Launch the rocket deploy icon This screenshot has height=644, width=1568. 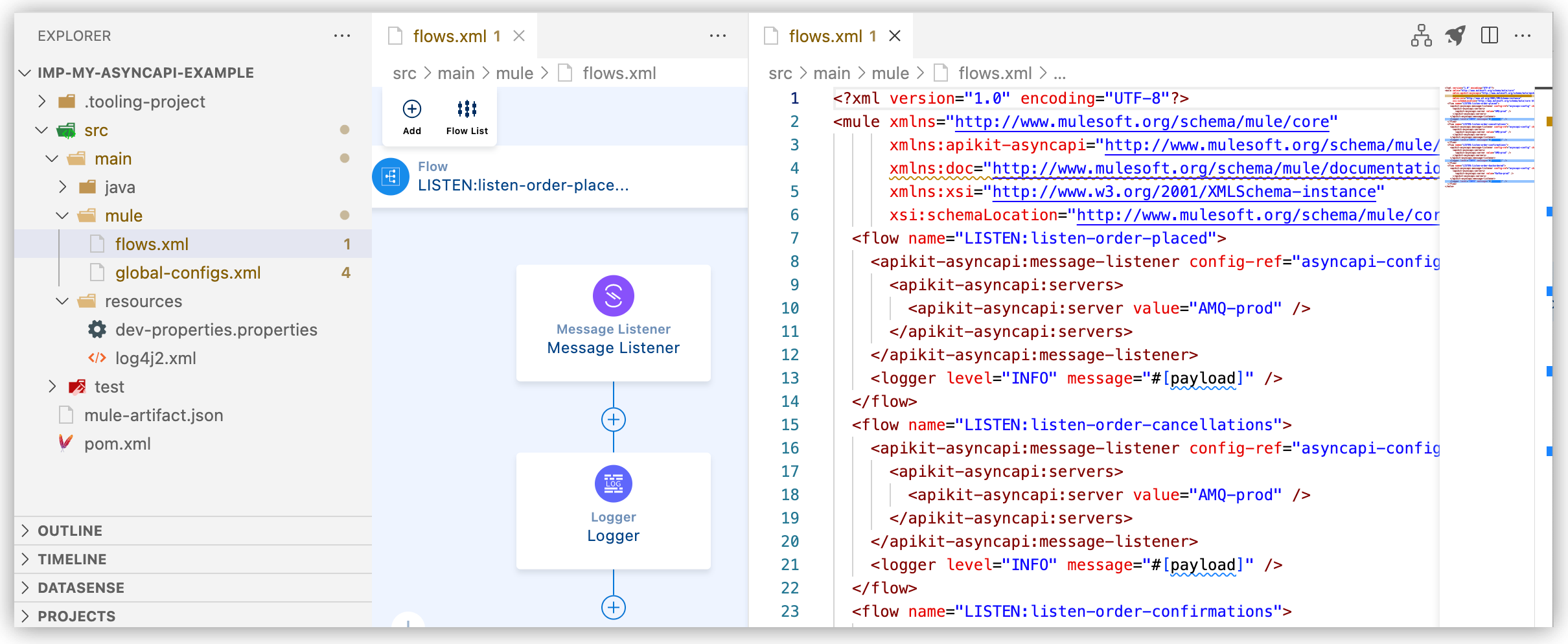(1456, 36)
